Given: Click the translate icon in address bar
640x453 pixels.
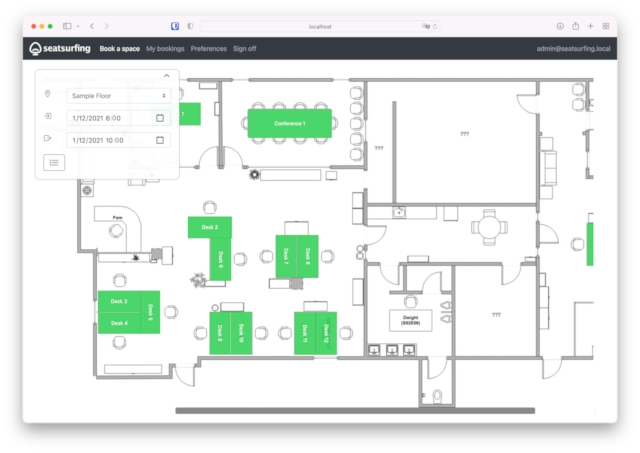Looking at the screenshot, I should click(426, 26).
